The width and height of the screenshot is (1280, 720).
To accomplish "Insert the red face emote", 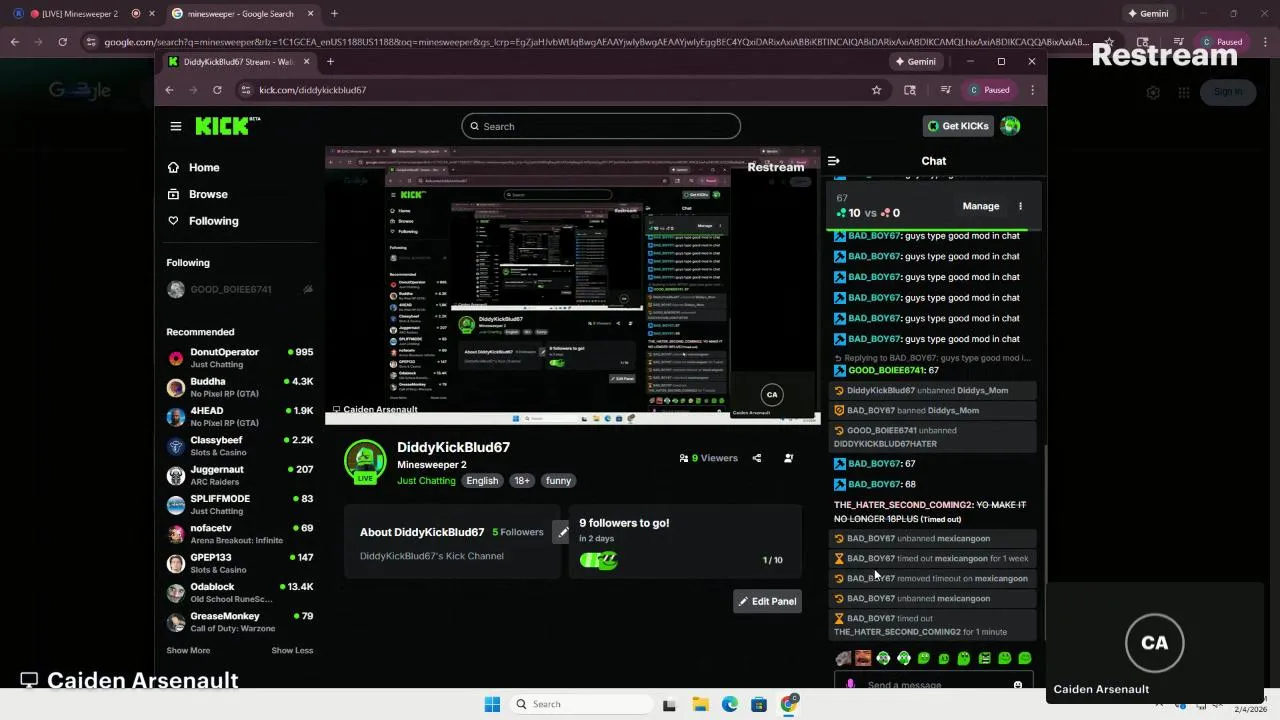I will click(x=863, y=658).
